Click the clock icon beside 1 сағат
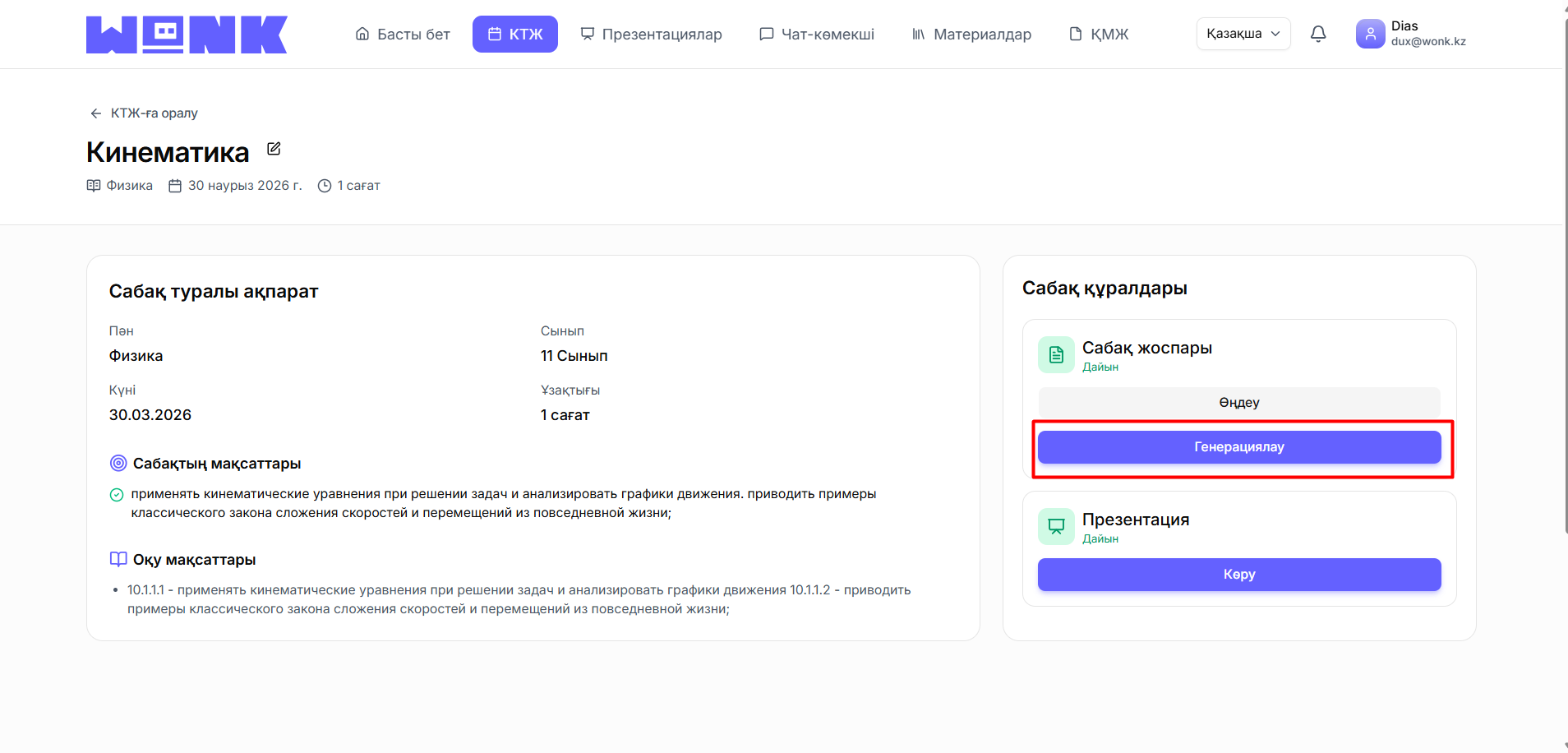This screenshot has width=1568, height=753. 324,185
